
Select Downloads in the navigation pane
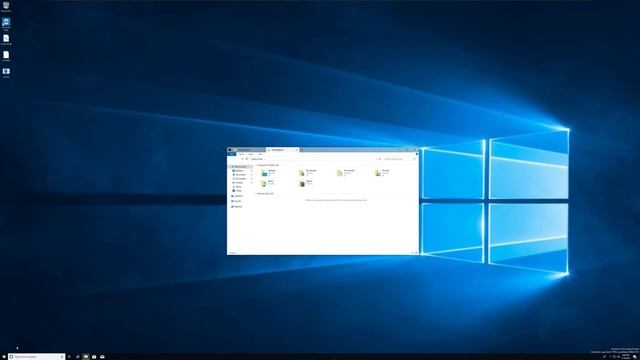point(241,175)
